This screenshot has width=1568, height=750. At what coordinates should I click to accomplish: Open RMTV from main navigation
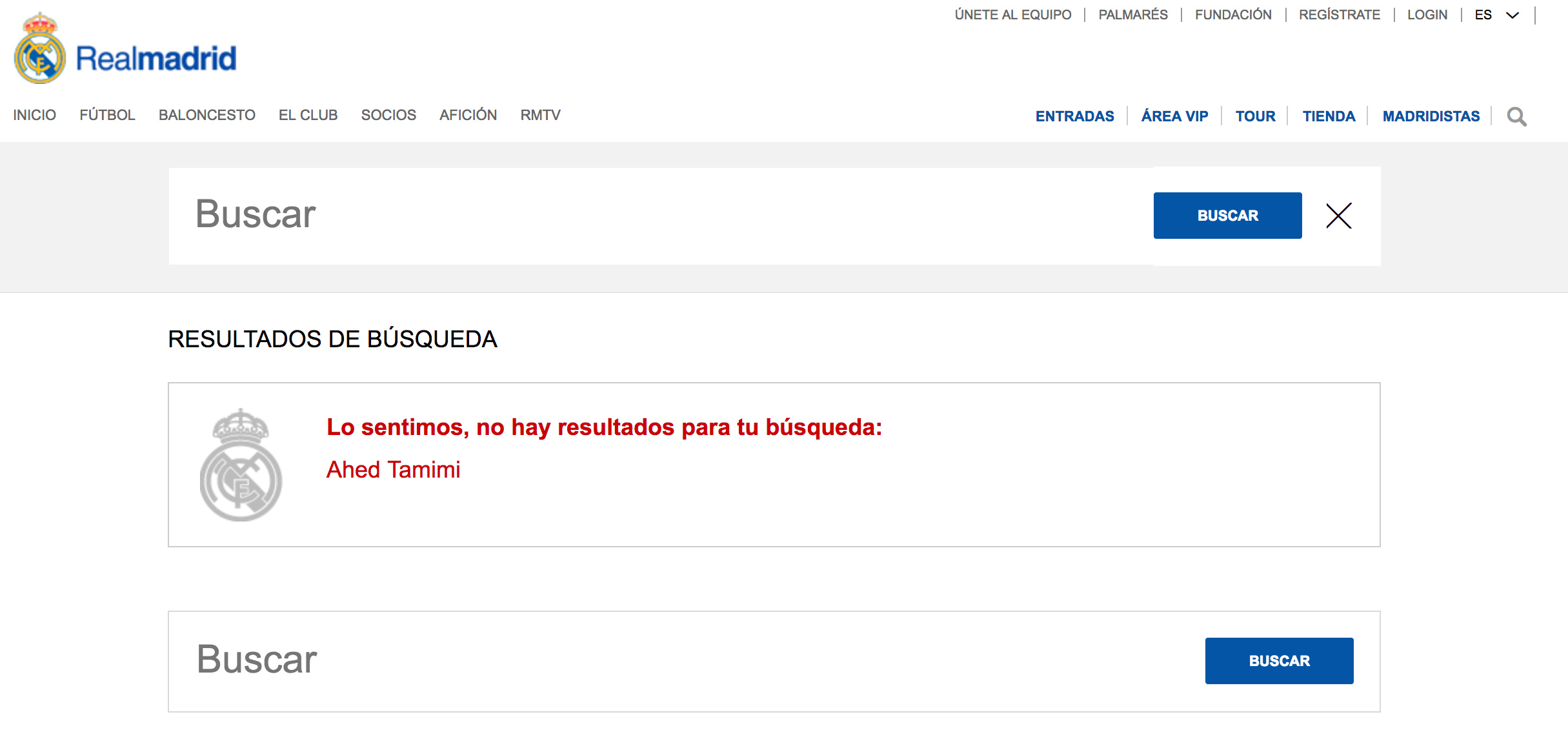(x=540, y=116)
